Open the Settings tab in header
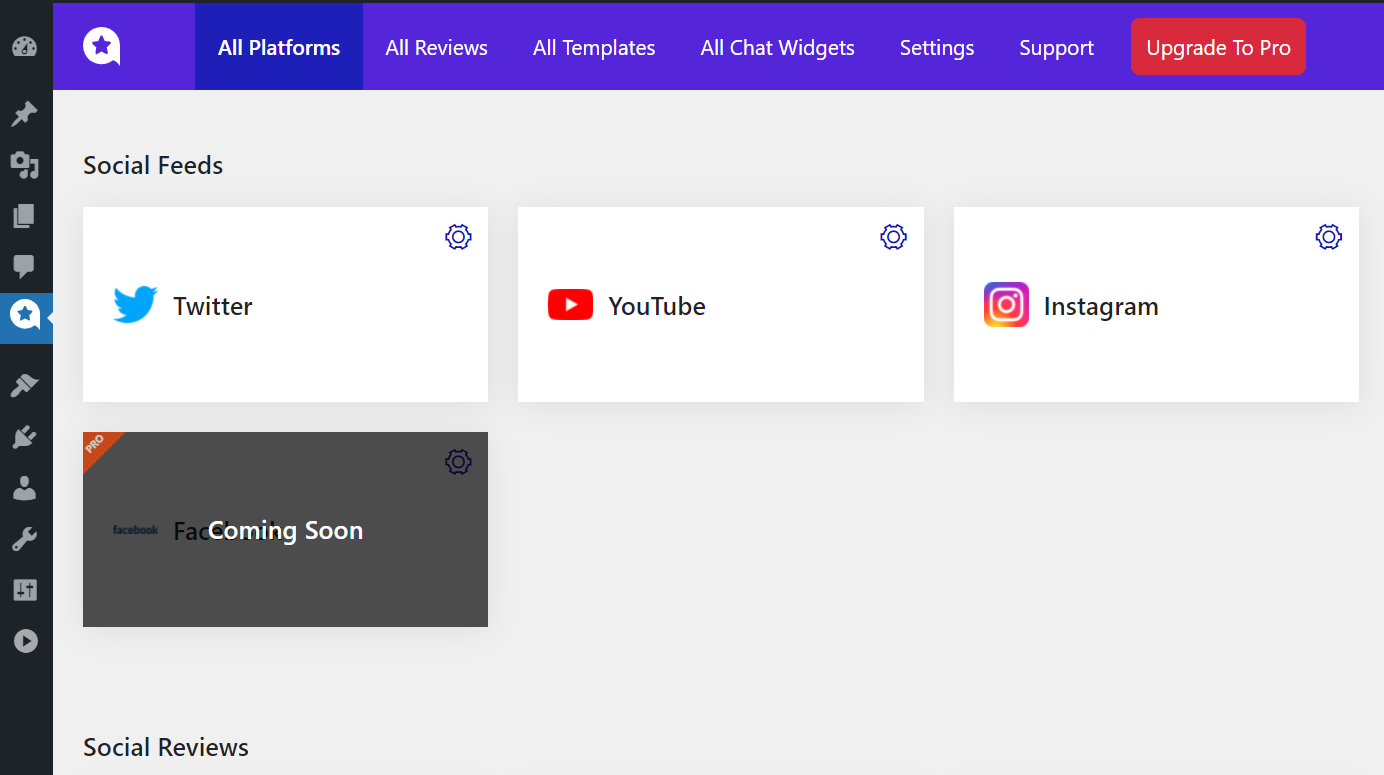1384x775 pixels. (x=937, y=47)
